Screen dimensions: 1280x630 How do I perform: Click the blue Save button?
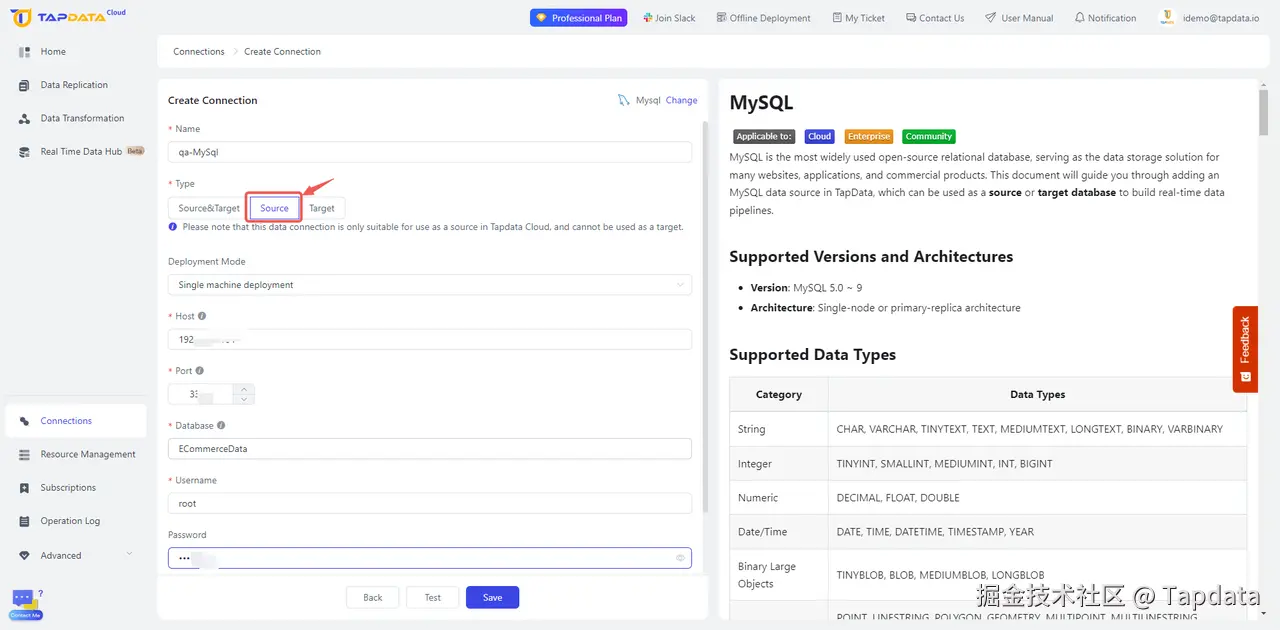pyautogui.click(x=492, y=597)
